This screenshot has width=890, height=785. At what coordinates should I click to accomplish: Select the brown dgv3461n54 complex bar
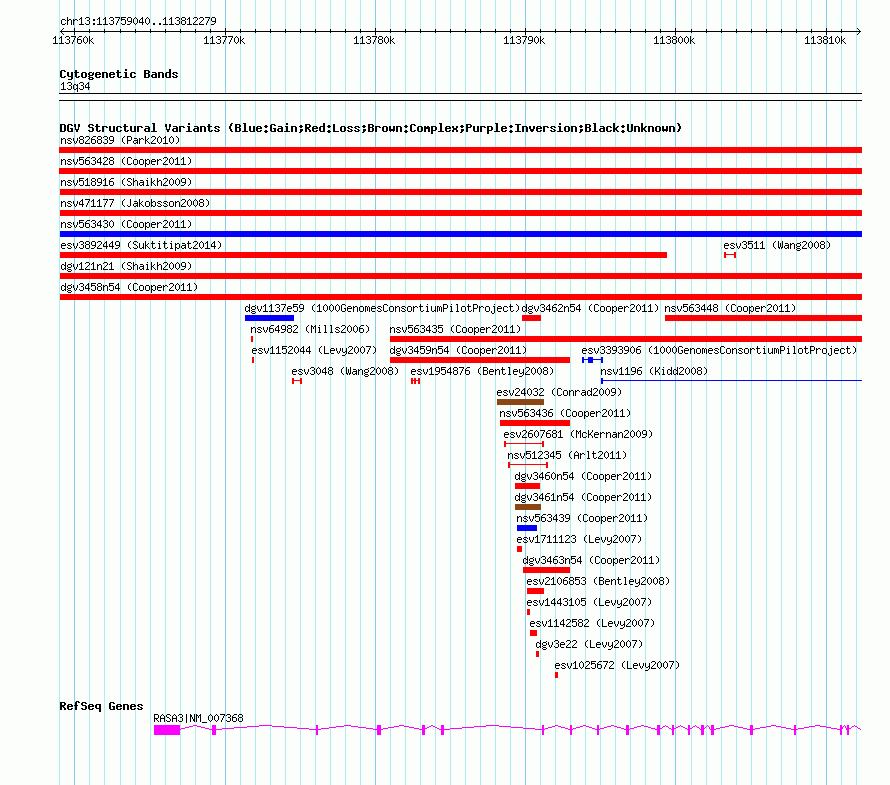[x=527, y=507]
